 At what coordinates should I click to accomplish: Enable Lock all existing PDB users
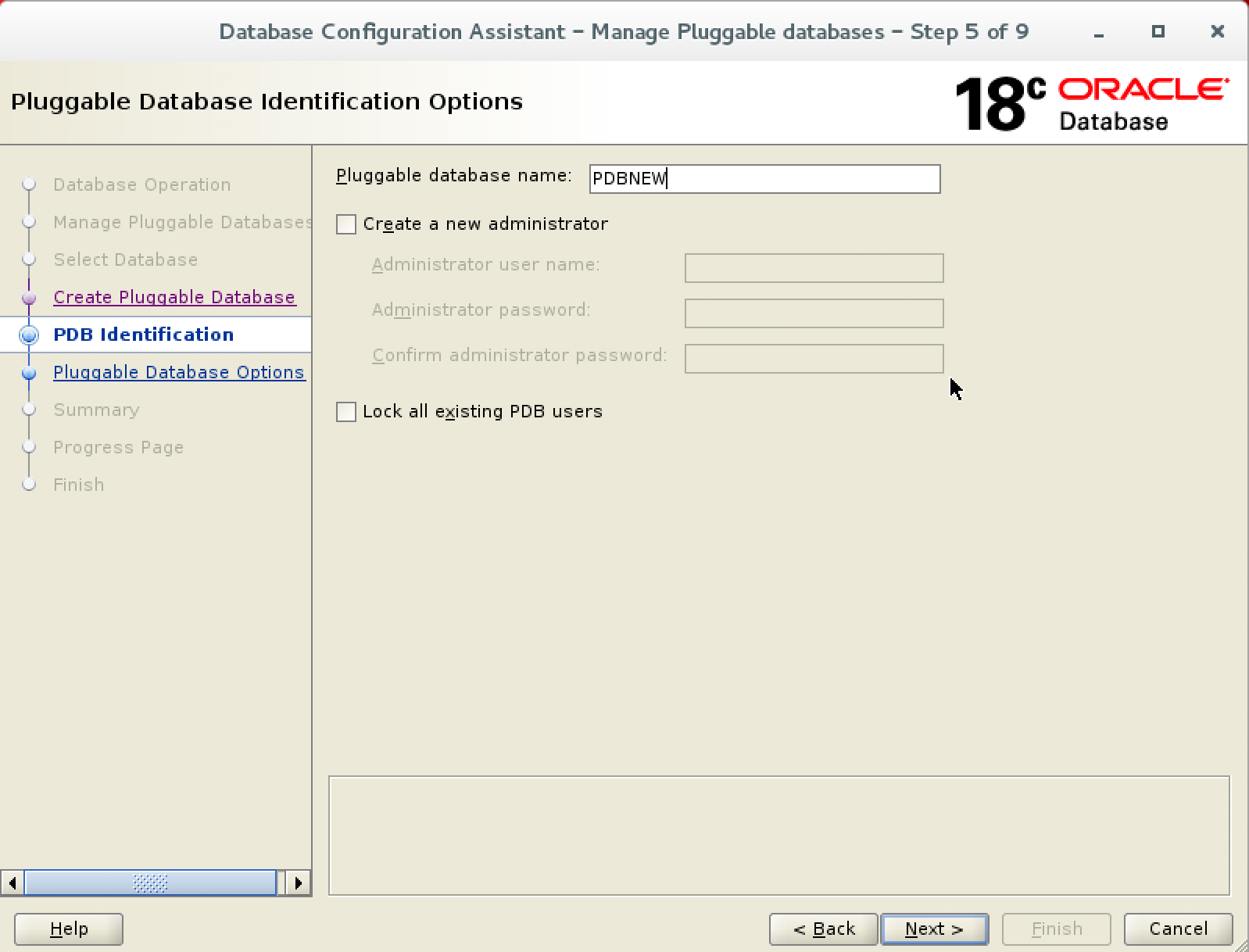345,412
